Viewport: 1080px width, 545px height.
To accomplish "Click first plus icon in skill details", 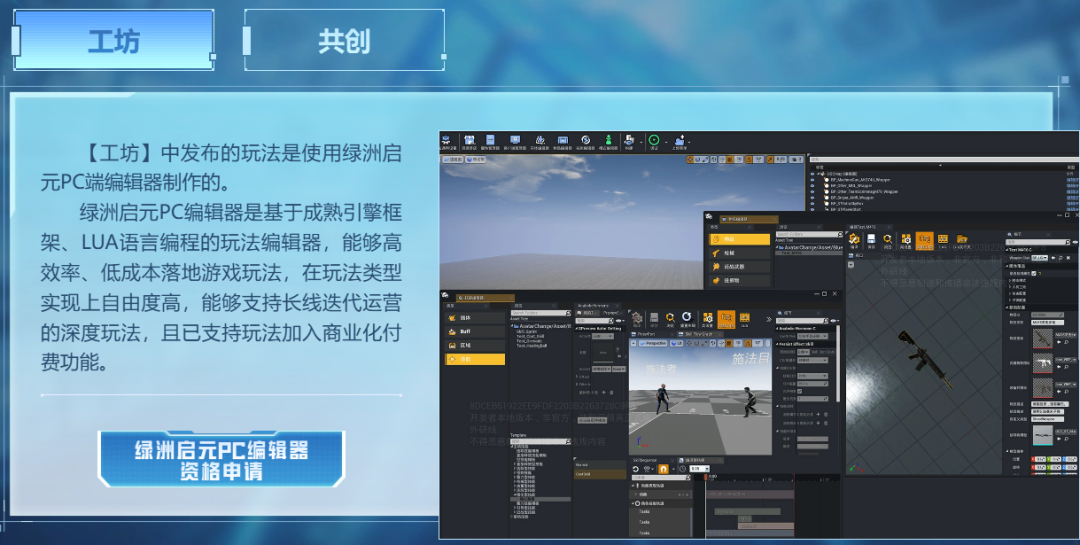I will click(818, 414).
